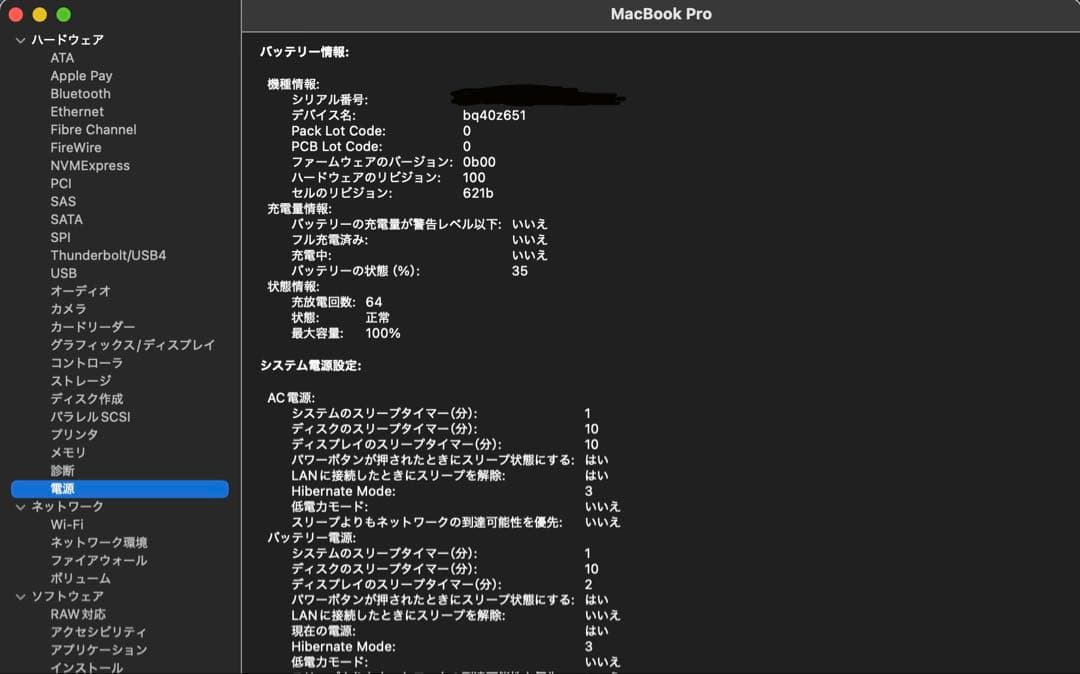The width and height of the screenshot is (1080, 674).
Task: Select Bluetooth in hardware list
Action: (80, 94)
